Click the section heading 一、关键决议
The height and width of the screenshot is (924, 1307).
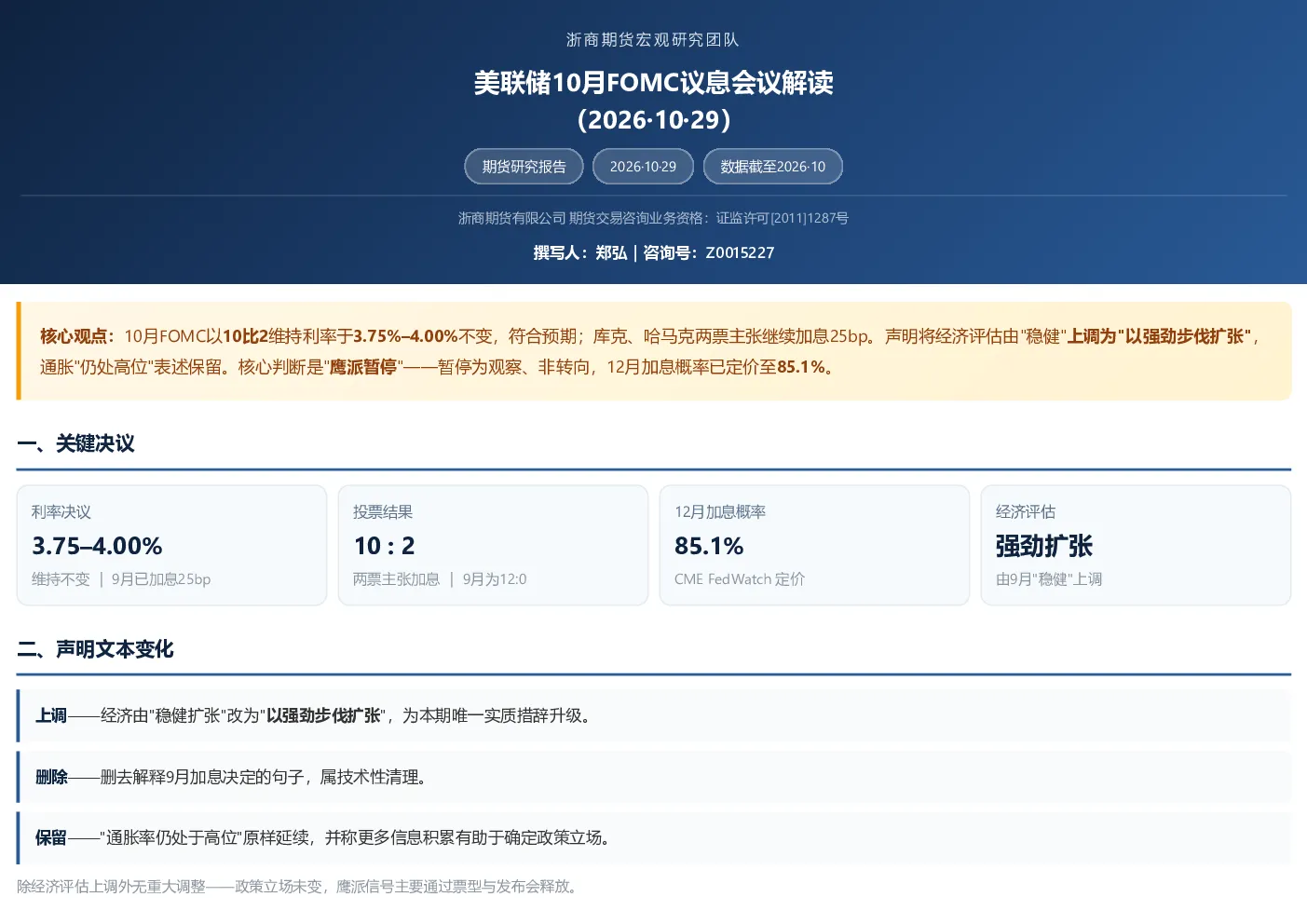(x=76, y=443)
